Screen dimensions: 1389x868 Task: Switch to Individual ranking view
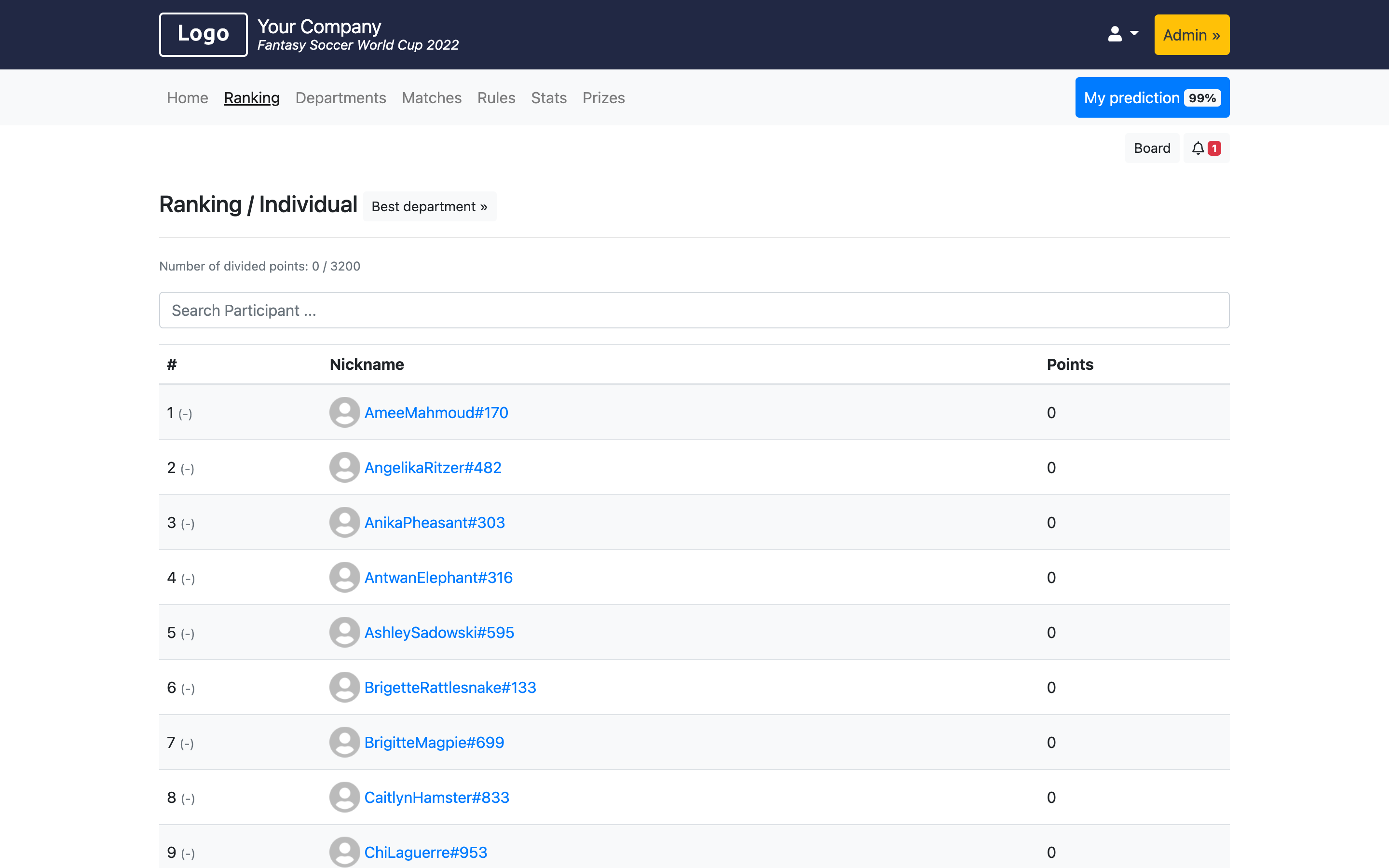(309, 204)
